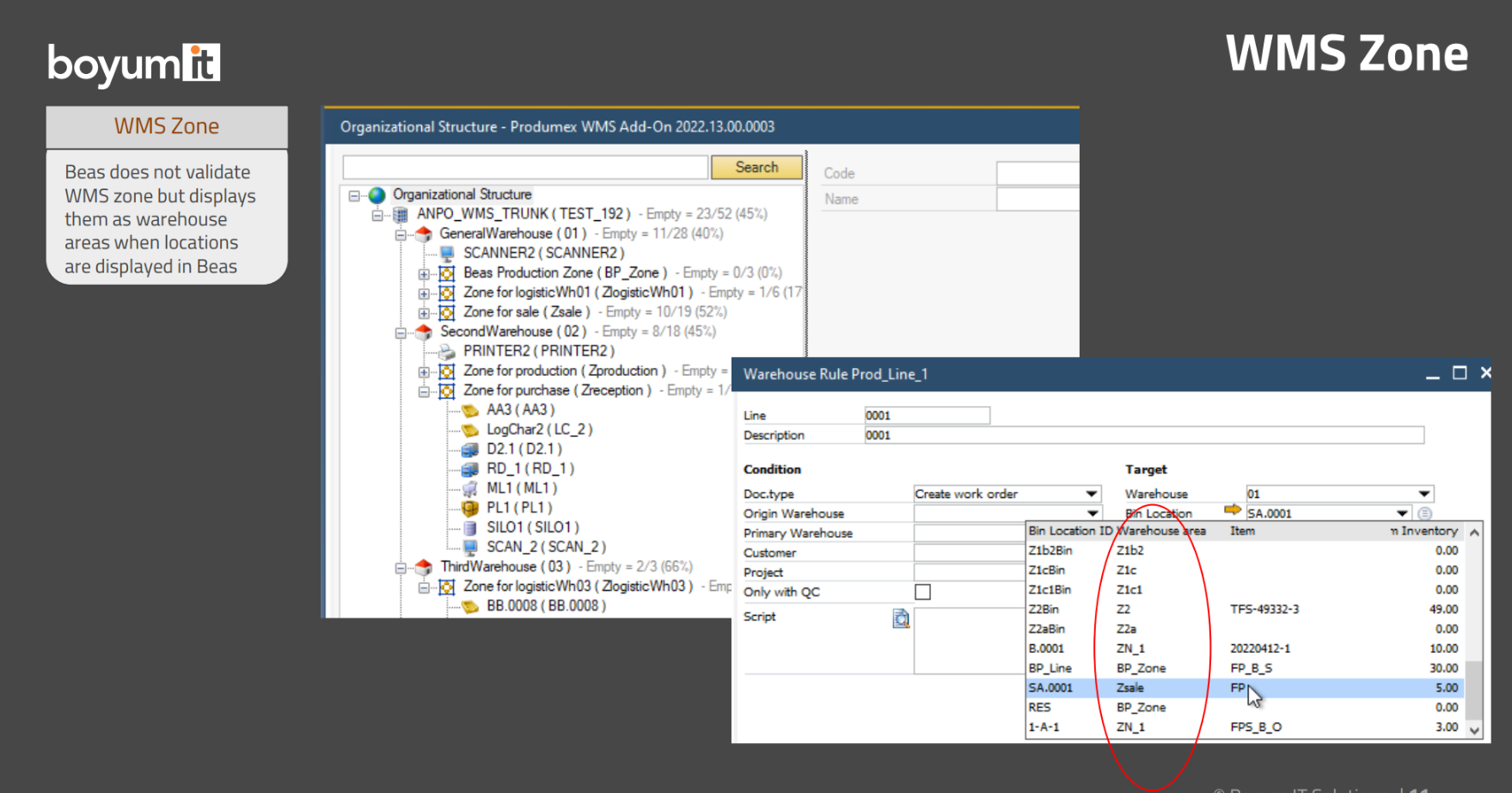Viewport: 1512px width, 793px height.
Task: Click the Beas Production Zone icon
Action: coord(447,274)
